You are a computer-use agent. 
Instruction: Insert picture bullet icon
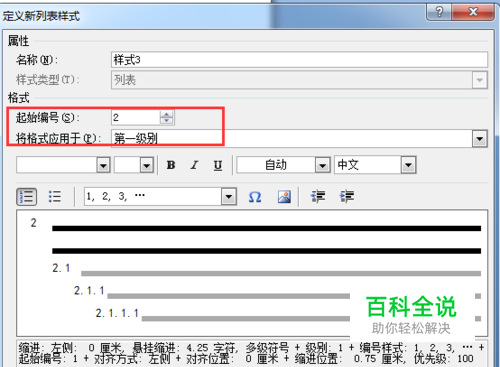point(284,197)
